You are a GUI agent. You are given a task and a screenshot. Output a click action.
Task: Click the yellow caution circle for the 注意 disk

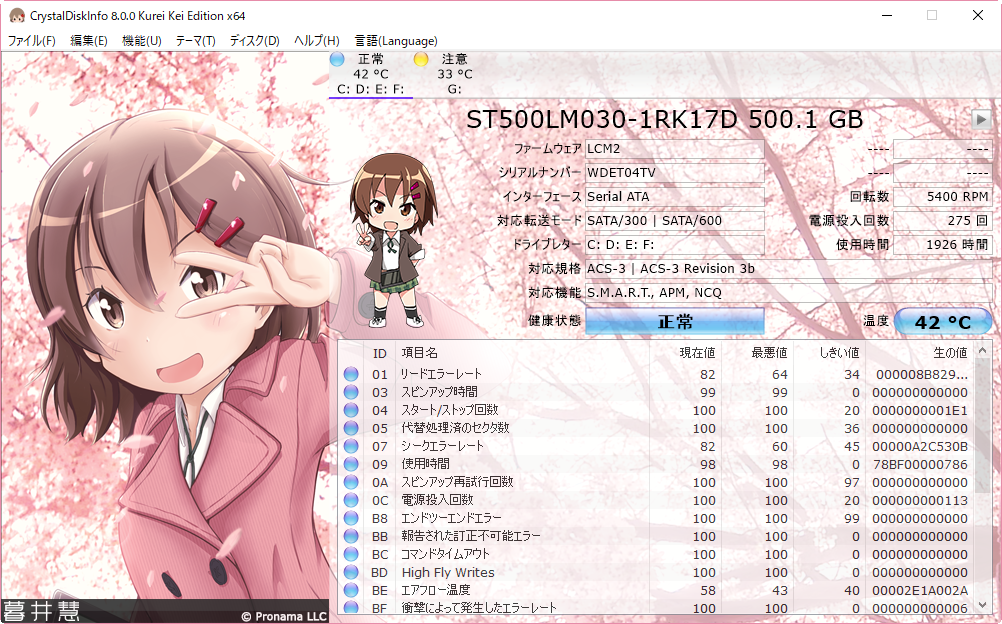click(420, 59)
